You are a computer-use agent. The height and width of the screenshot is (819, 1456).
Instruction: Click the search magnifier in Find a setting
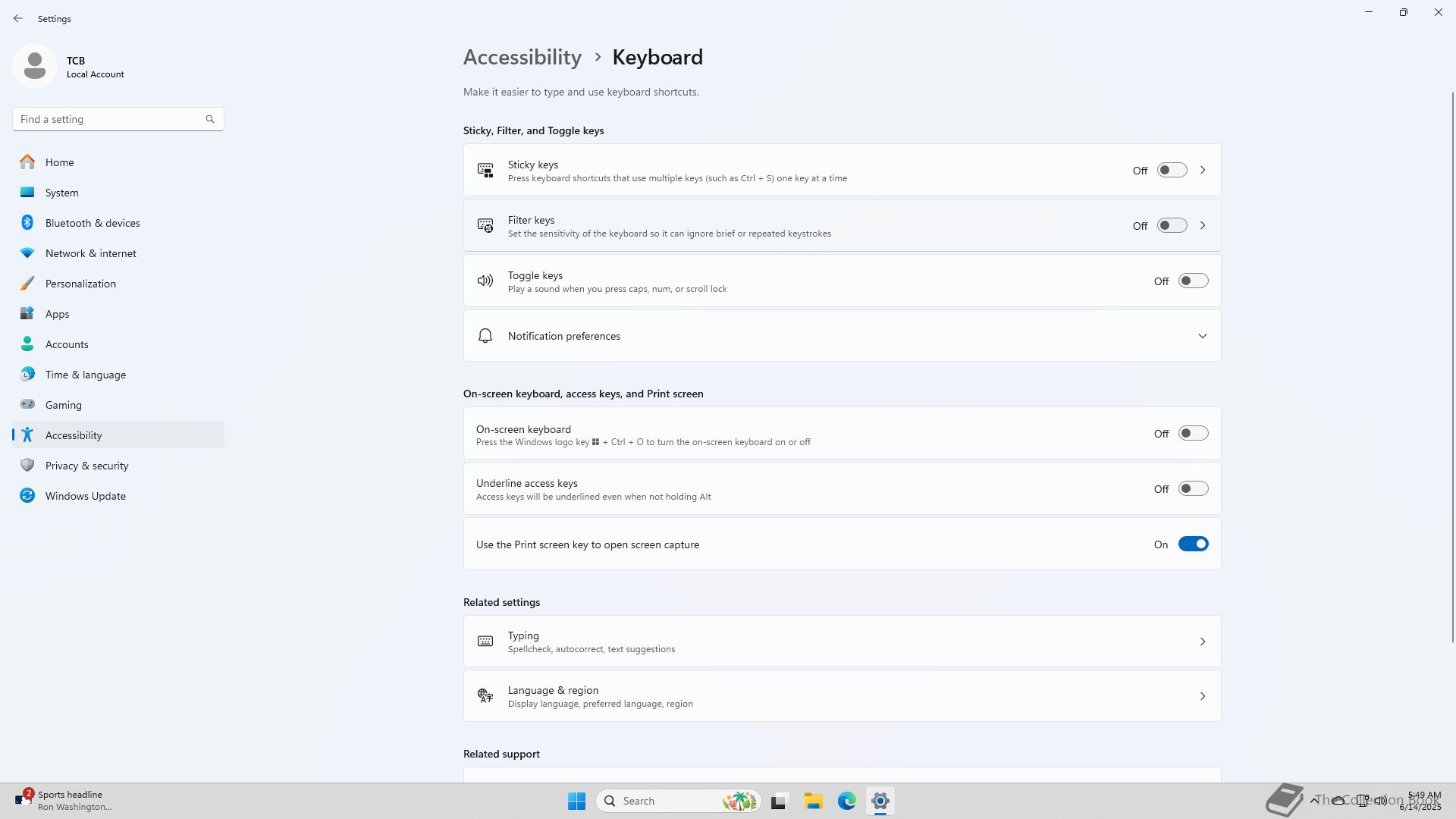pos(210,119)
